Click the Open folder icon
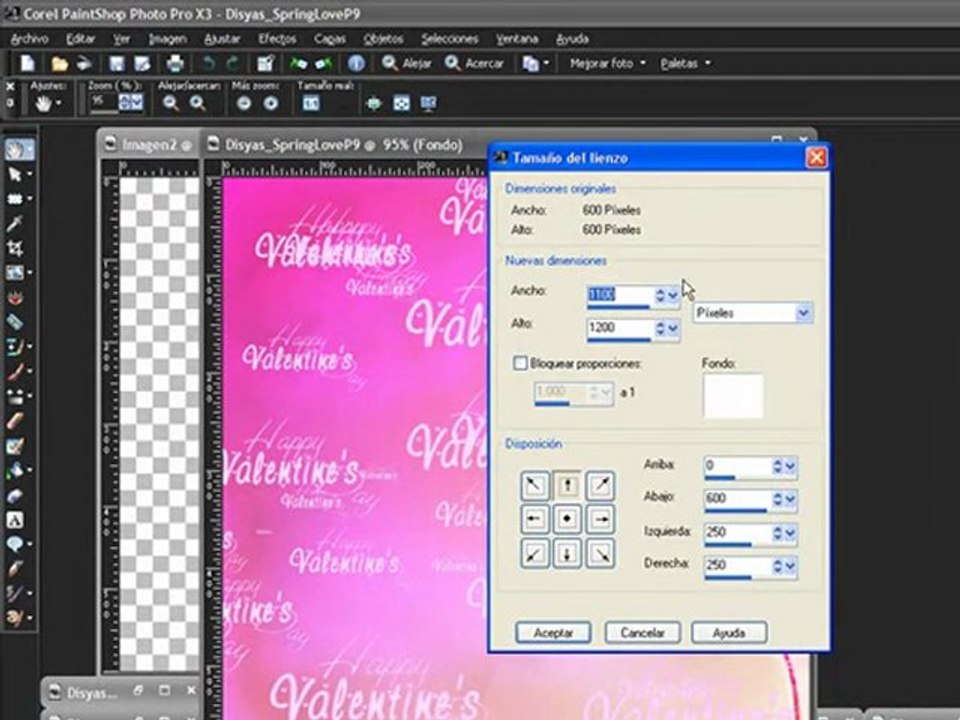The height and width of the screenshot is (720, 960). pos(60,63)
